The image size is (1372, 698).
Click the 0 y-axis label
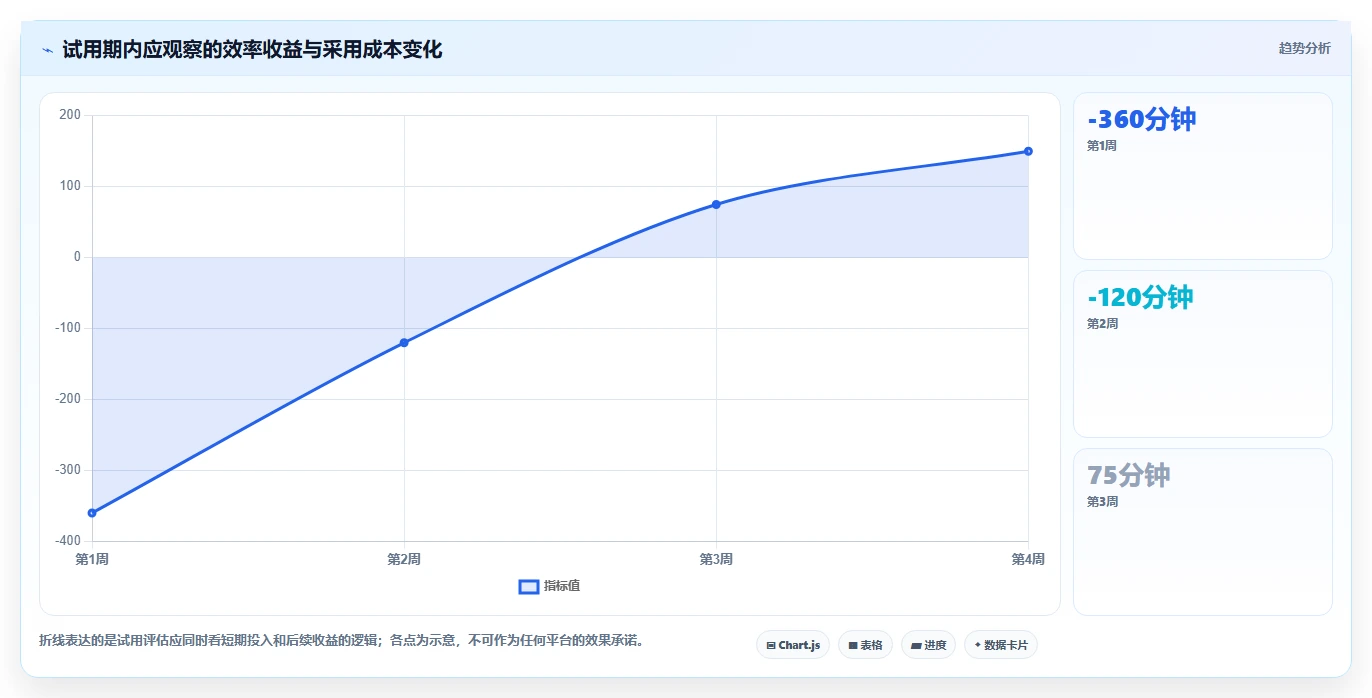(77, 257)
